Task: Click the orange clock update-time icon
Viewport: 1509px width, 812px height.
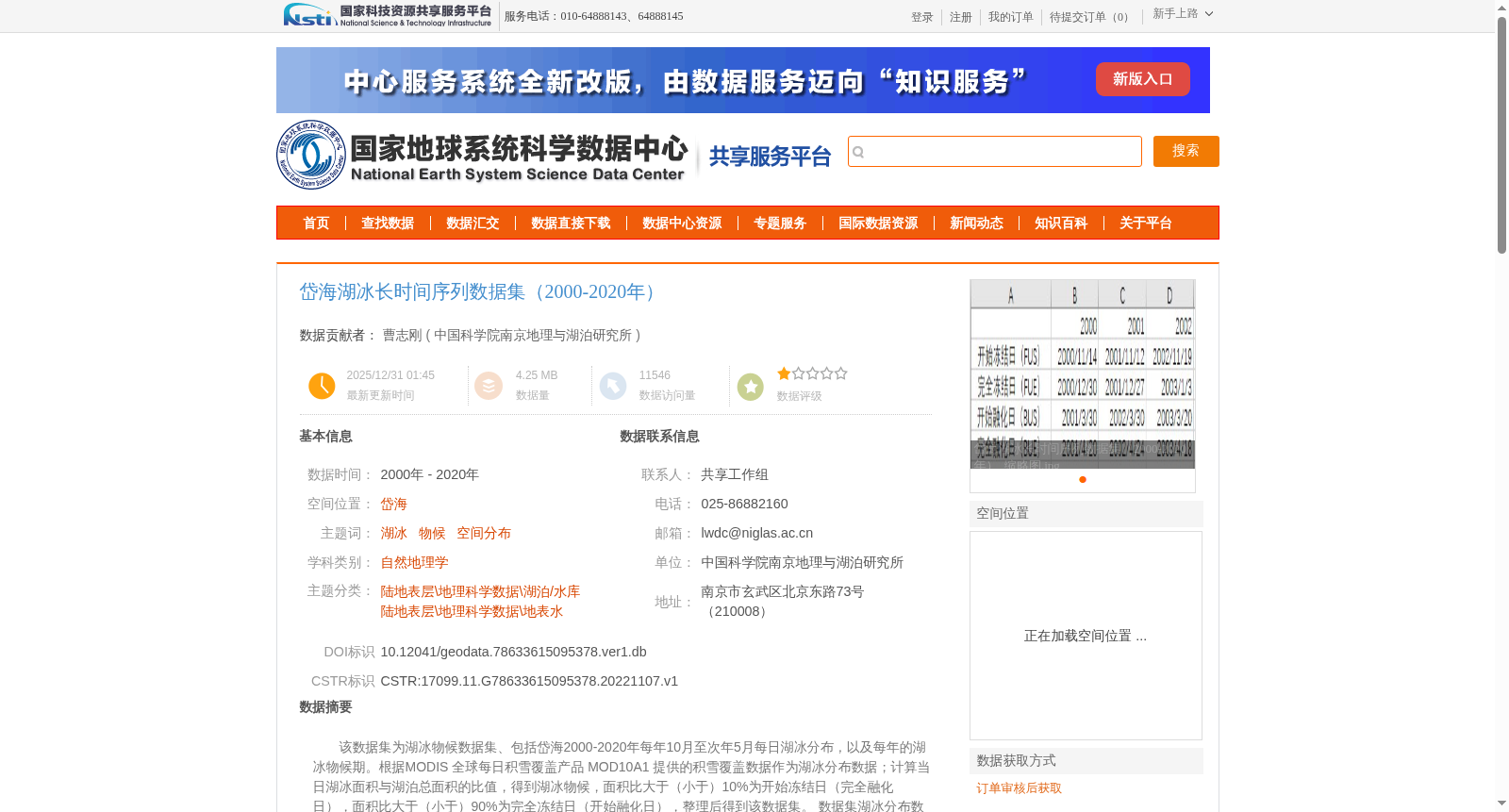Action: [x=322, y=386]
